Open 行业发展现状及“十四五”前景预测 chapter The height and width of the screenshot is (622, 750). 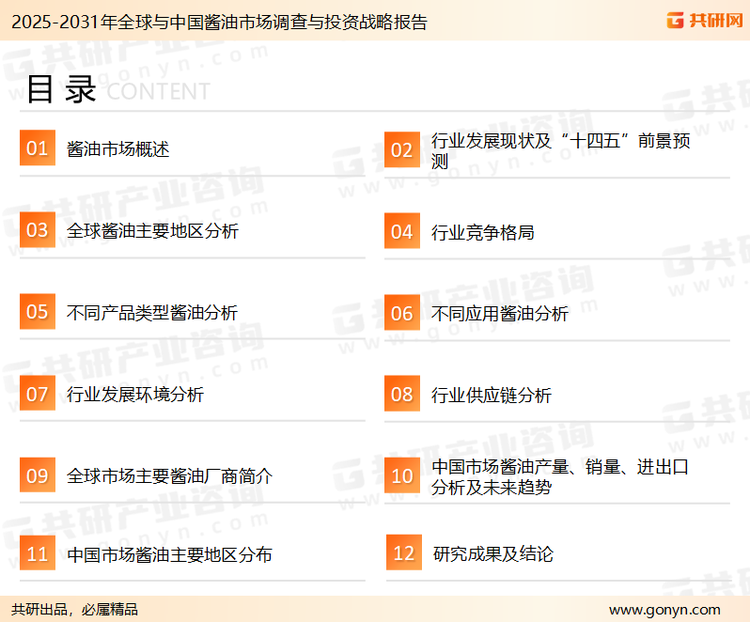(560, 151)
